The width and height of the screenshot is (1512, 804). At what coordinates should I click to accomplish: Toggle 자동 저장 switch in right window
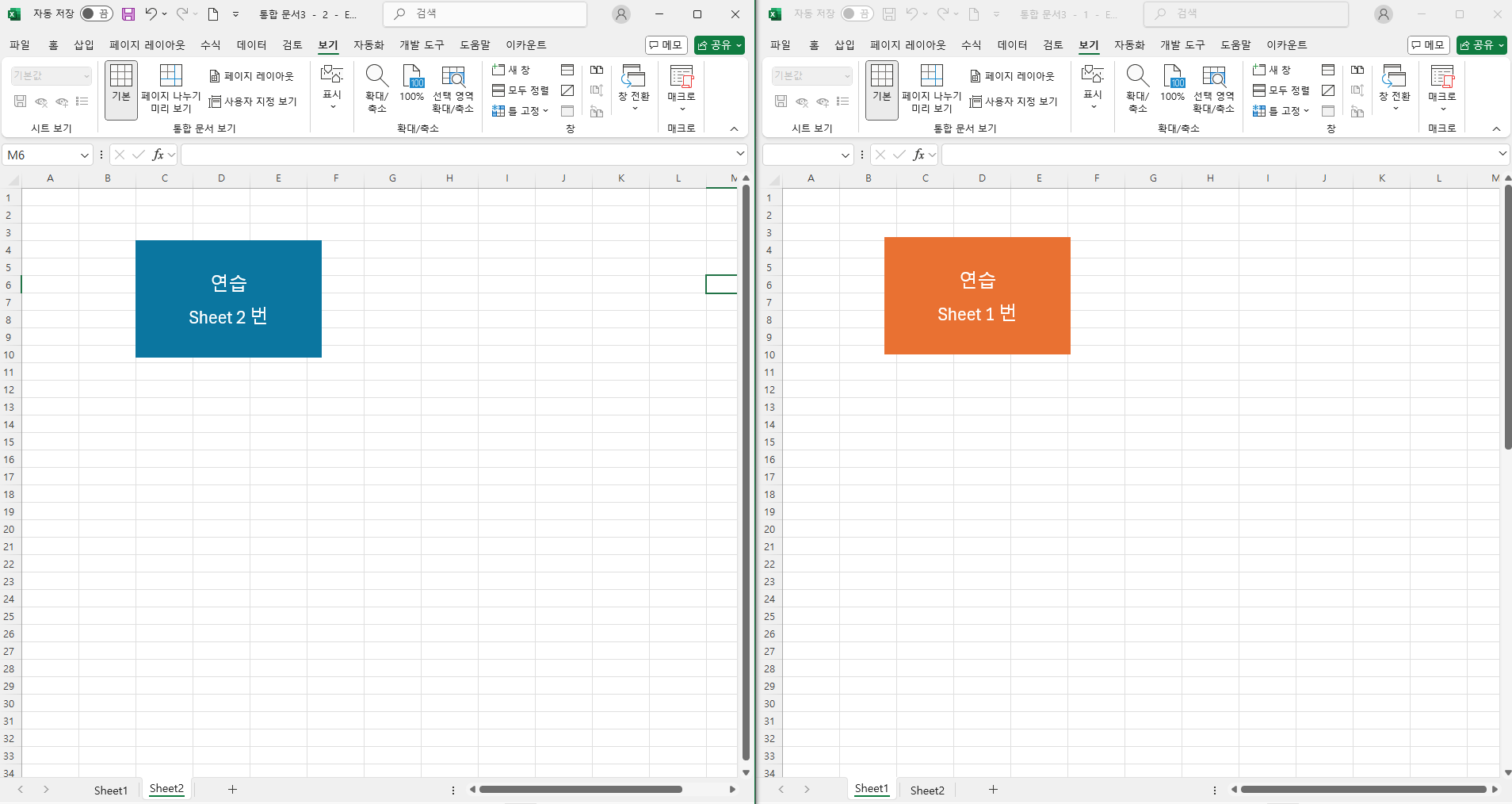[857, 13]
